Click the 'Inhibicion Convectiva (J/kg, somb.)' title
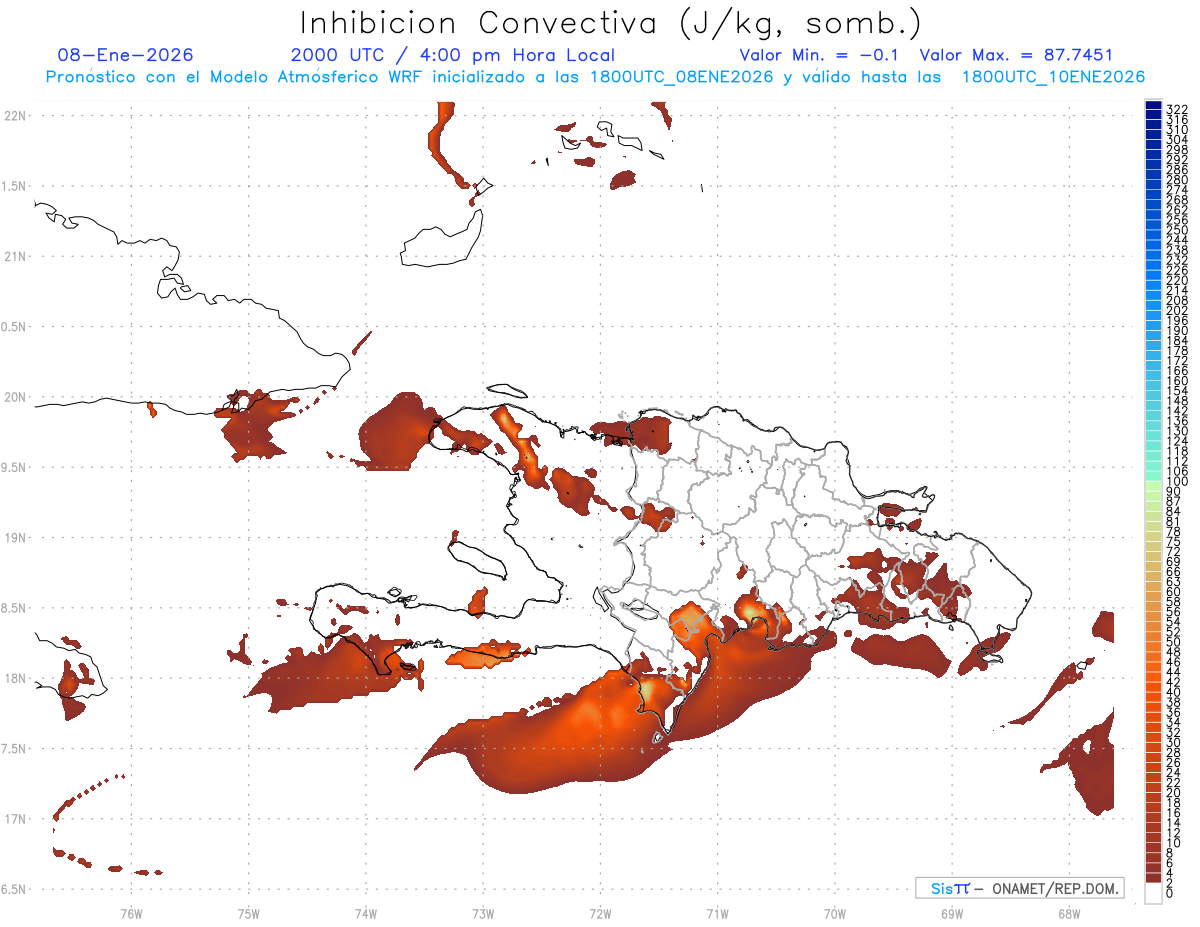Viewport: 1200px width, 927px height. click(x=611, y=24)
